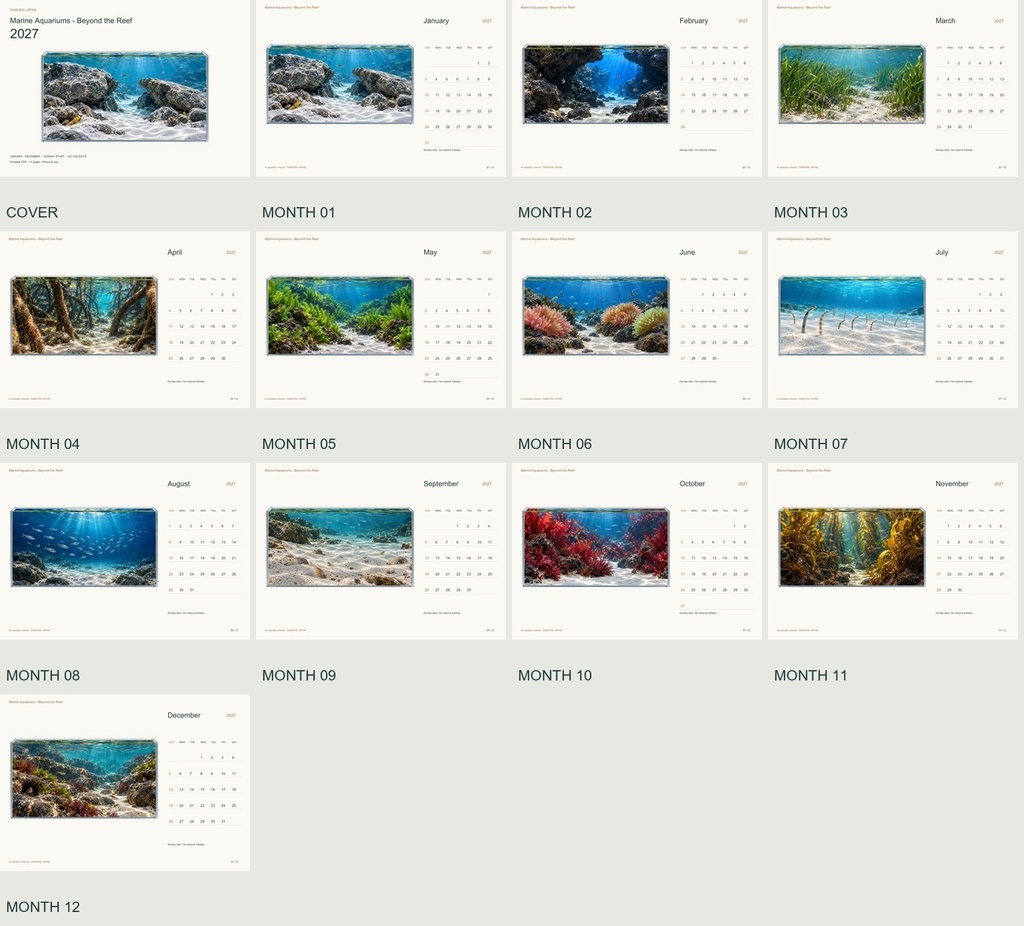Image resolution: width=1024 pixels, height=926 pixels.
Task: Select the rocky seabed photo on the cover
Action: pyautogui.click(x=125, y=97)
